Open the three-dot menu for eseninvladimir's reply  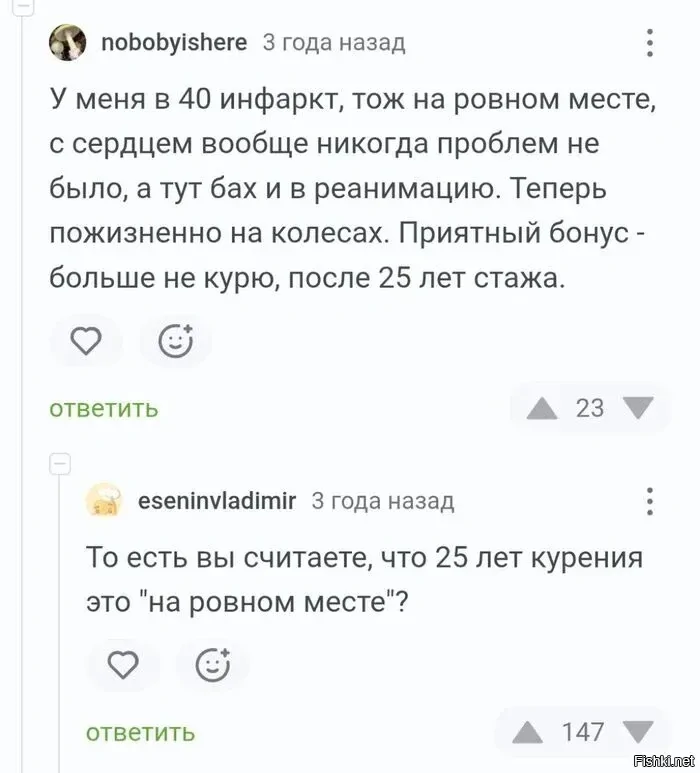point(650,501)
